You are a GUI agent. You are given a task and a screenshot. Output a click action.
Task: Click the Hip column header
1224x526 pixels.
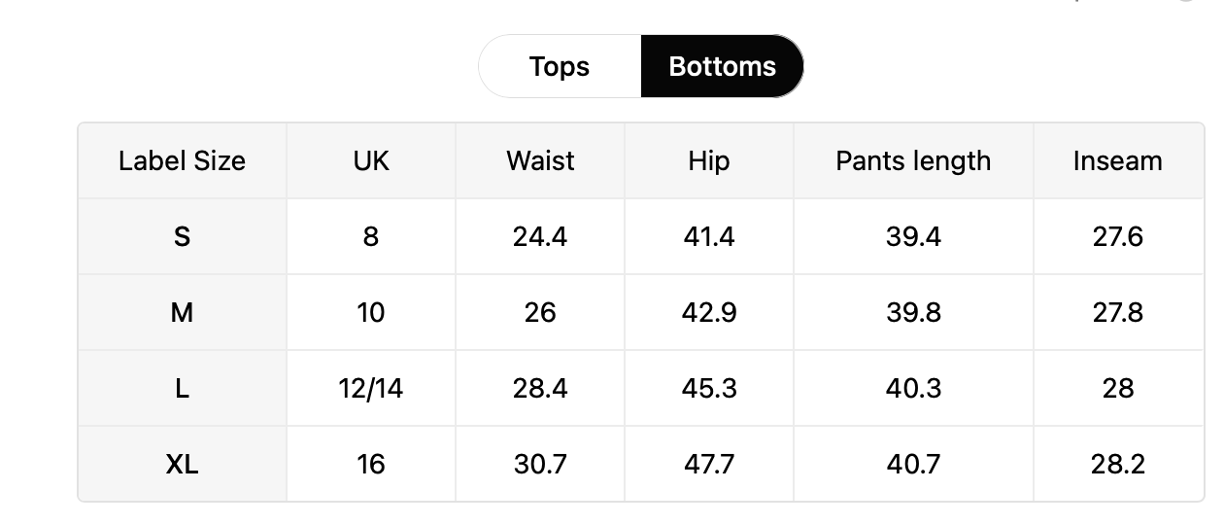709,161
